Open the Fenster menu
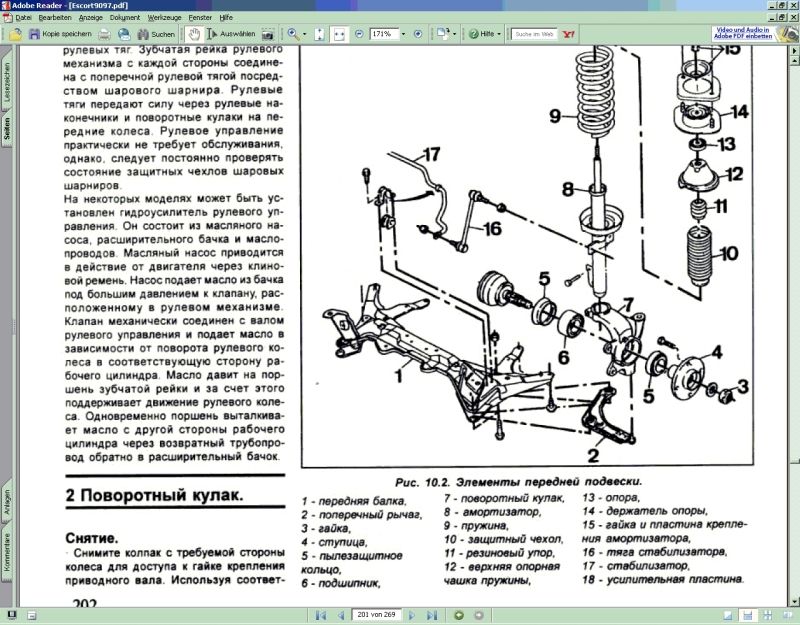This screenshot has height=625, width=800. (x=200, y=17)
